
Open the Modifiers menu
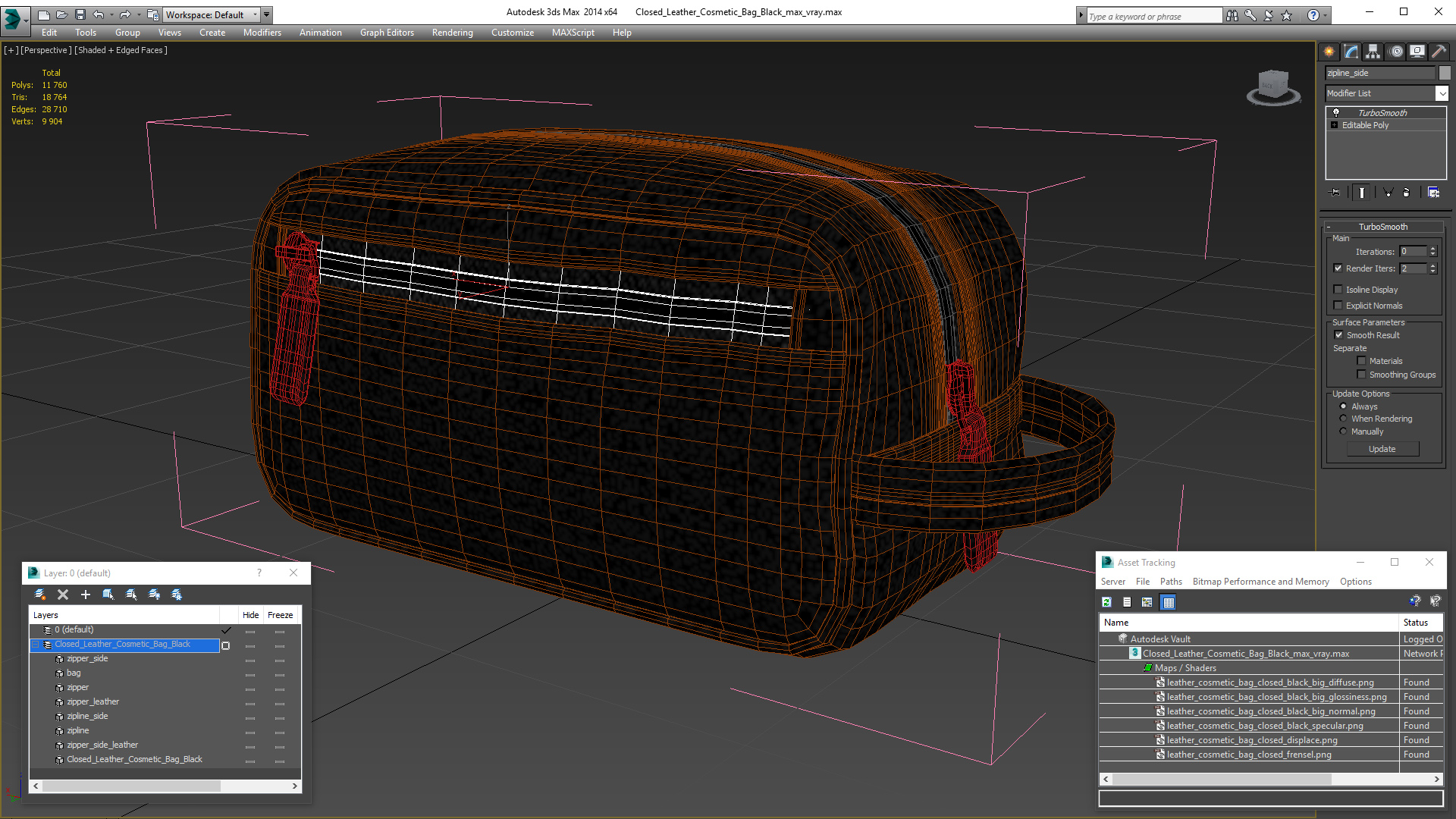262,33
